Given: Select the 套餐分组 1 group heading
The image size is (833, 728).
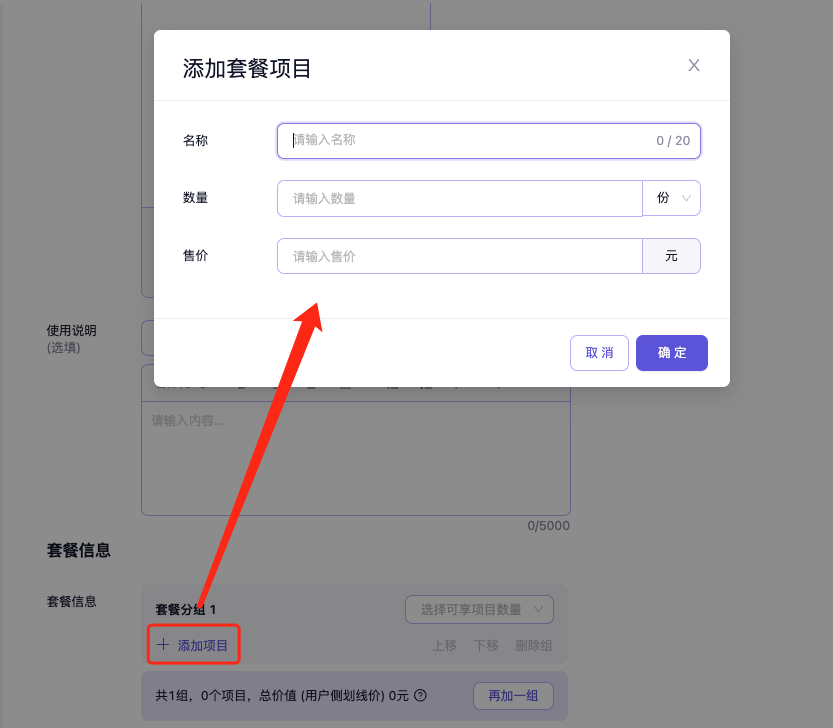Looking at the screenshot, I should [186, 609].
